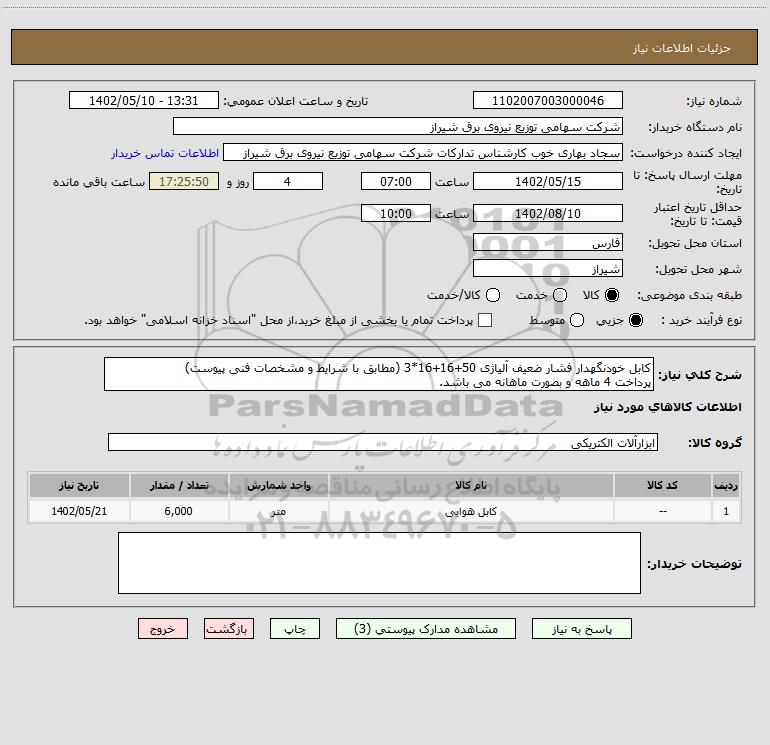Click the کد کالا column header
This screenshot has width=770, height=745.
tap(662, 485)
